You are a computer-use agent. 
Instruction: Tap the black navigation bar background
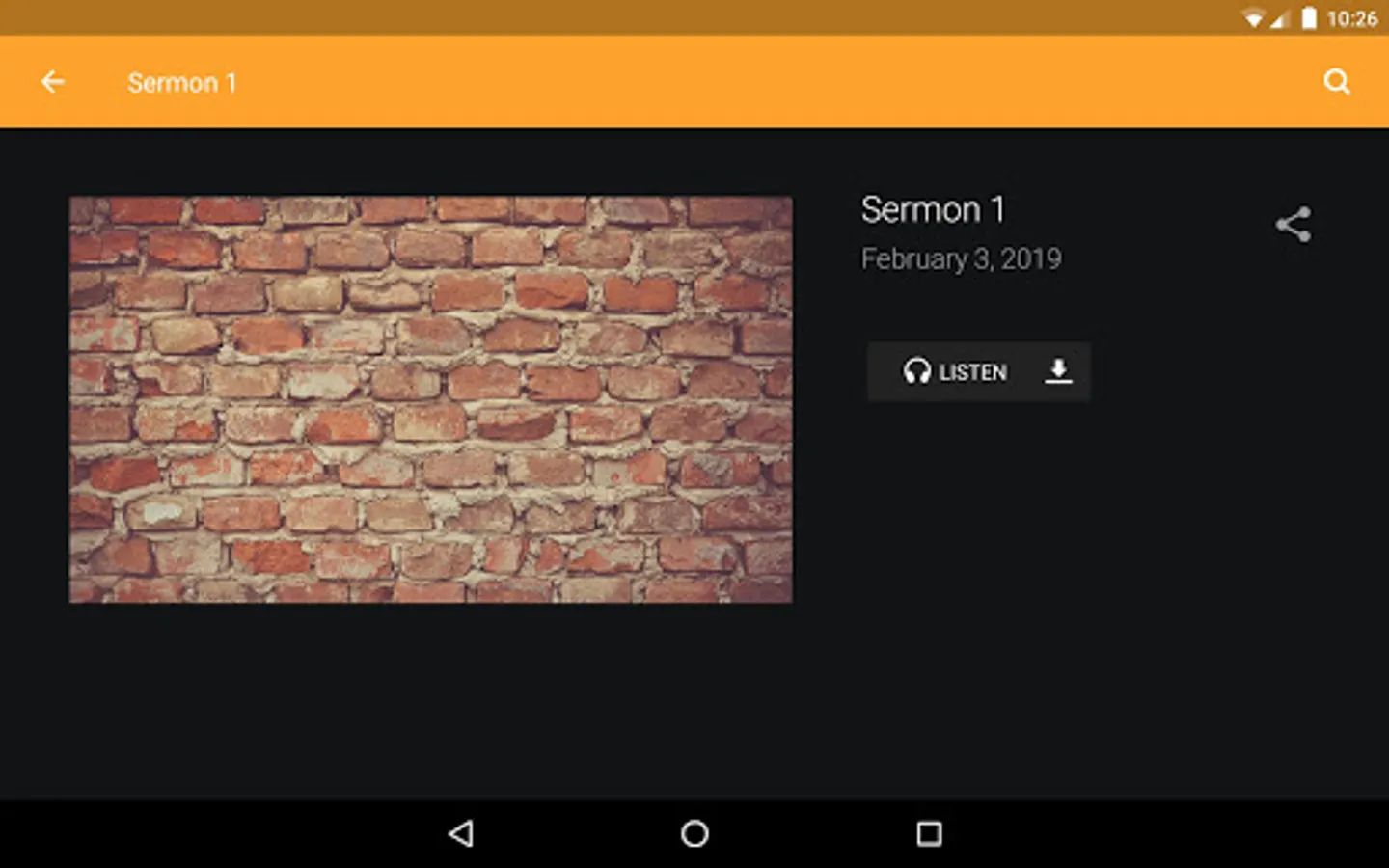point(1157,834)
